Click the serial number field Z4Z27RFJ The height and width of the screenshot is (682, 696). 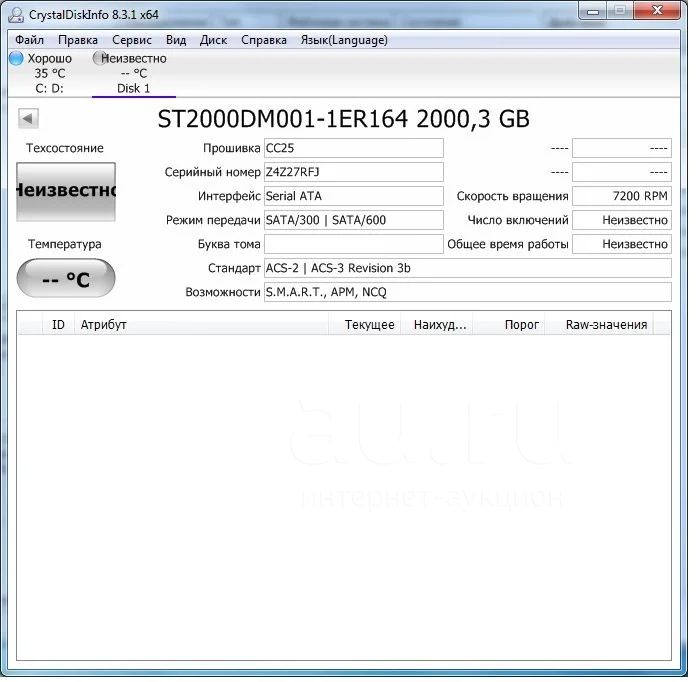[x=353, y=172]
